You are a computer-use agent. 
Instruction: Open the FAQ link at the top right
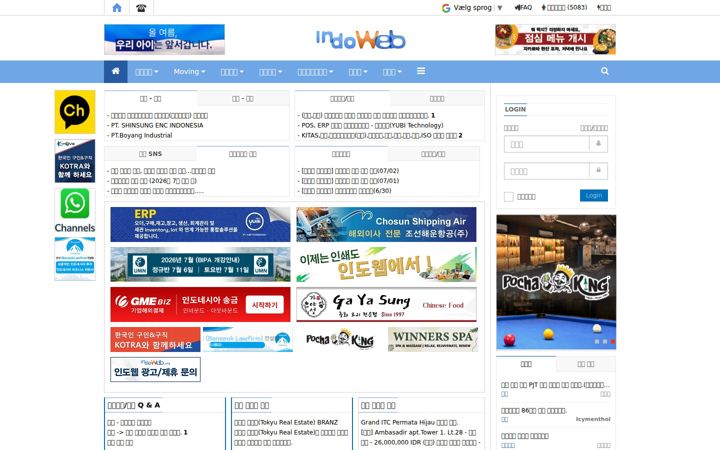523,7
